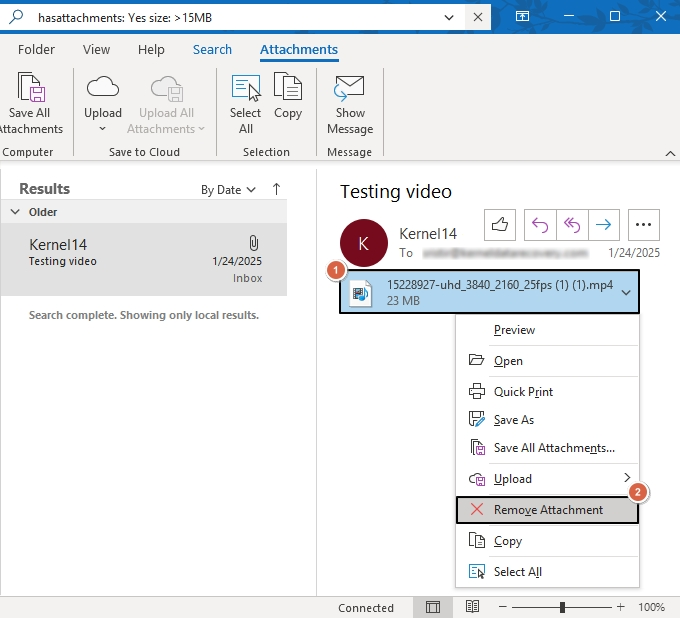Click the mp4 video file icon
Image resolution: width=680 pixels, height=618 pixels.
click(x=361, y=294)
